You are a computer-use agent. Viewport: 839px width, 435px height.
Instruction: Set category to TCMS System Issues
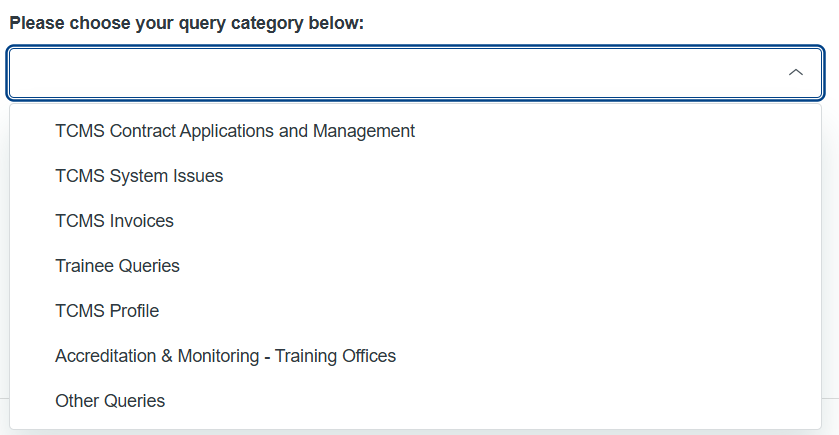click(139, 176)
